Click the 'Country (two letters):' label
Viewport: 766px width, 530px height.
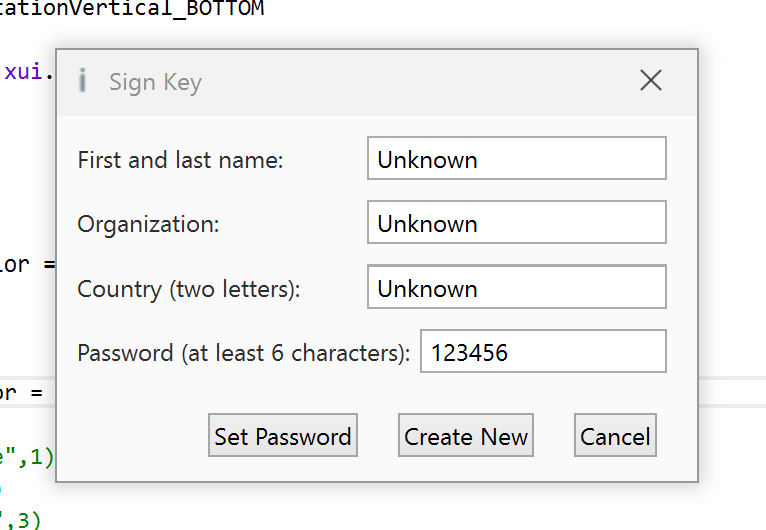pyautogui.click(x=189, y=289)
